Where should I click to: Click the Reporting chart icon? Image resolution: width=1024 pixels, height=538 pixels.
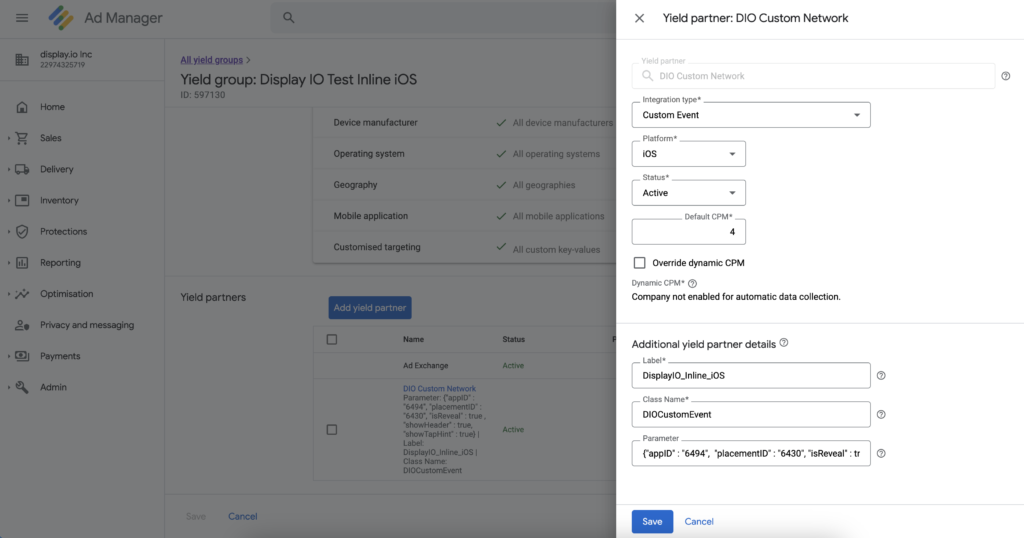pos(22,262)
